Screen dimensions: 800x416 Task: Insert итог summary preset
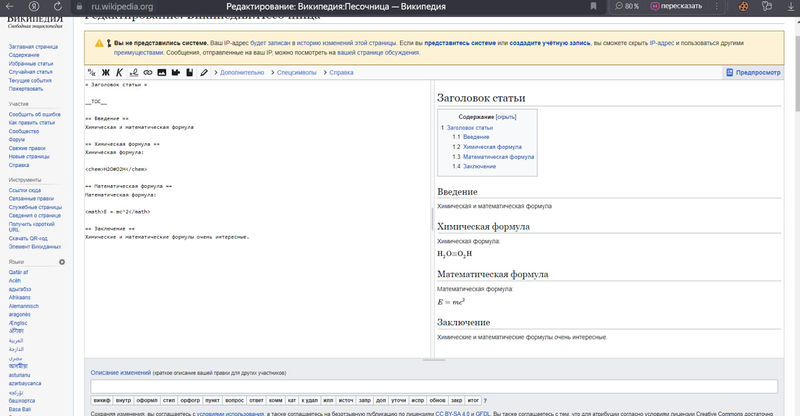click(x=473, y=401)
